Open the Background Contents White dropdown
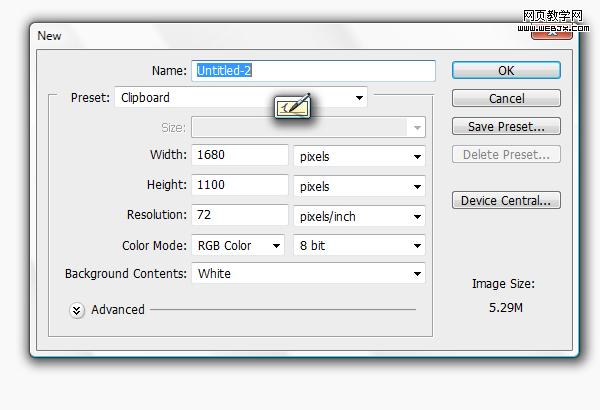The height and width of the screenshot is (410, 600). (x=308, y=273)
